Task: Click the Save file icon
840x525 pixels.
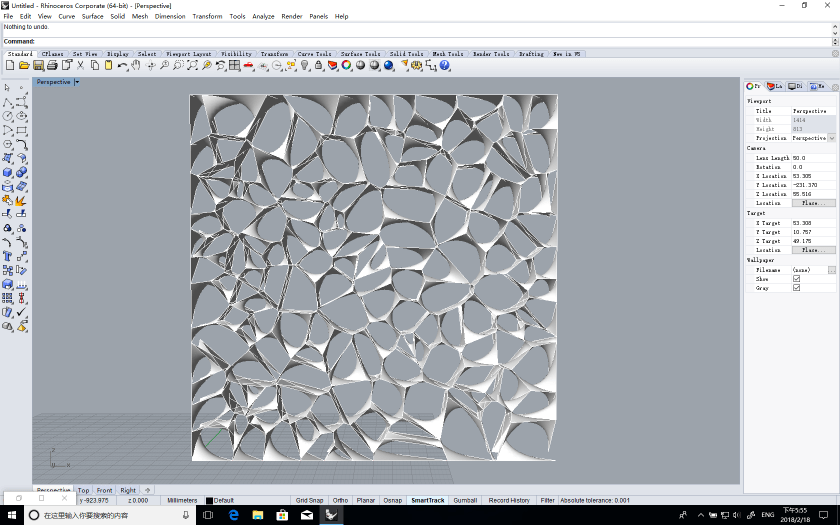Action: pyautogui.click(x=38, y=65)
